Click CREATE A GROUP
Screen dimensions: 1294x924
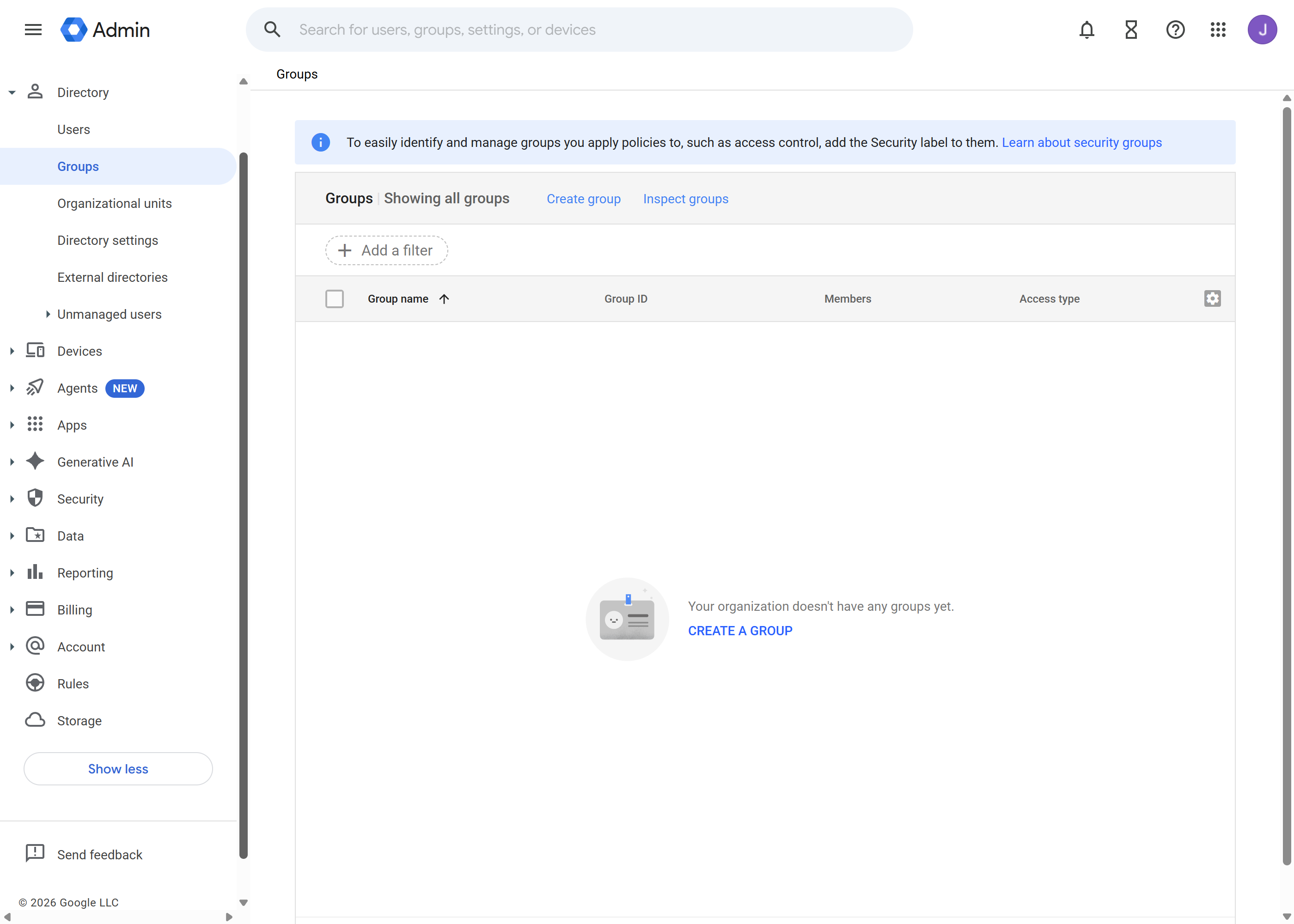tap(740, 631)
